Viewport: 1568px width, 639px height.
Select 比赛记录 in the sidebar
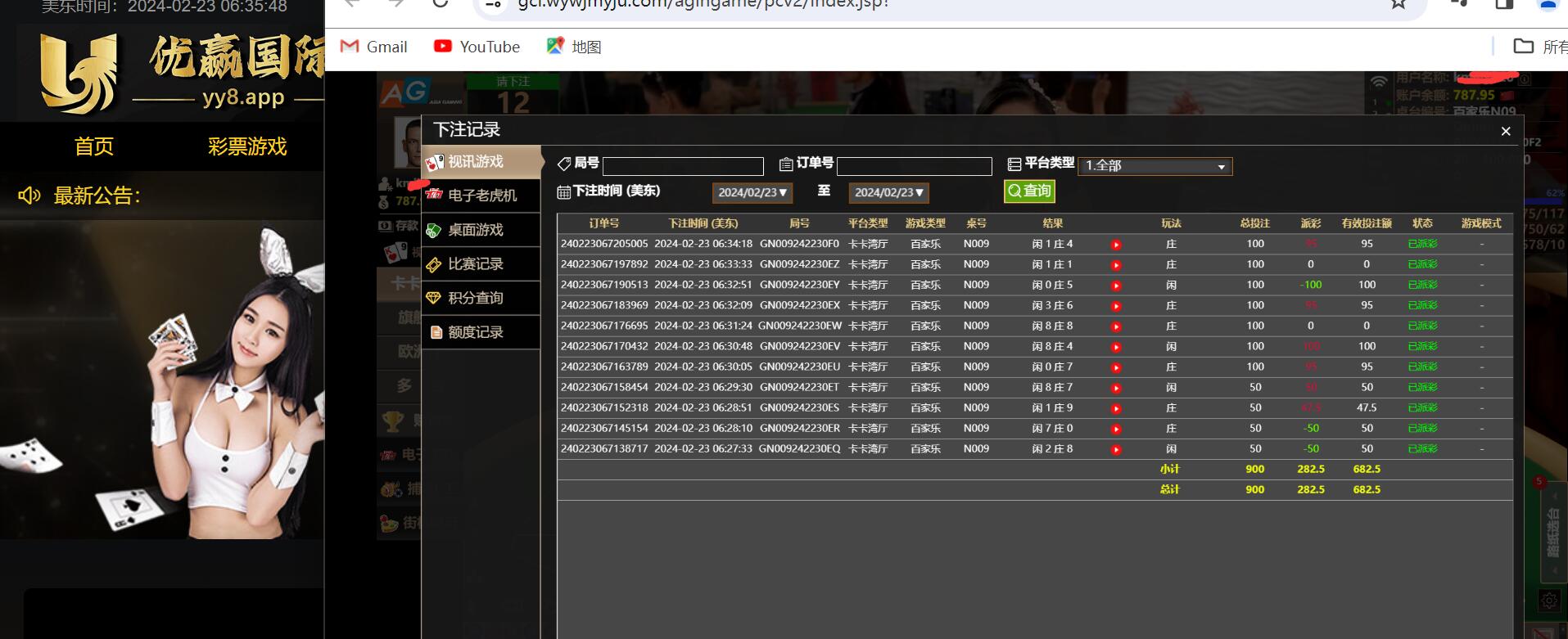481,264
